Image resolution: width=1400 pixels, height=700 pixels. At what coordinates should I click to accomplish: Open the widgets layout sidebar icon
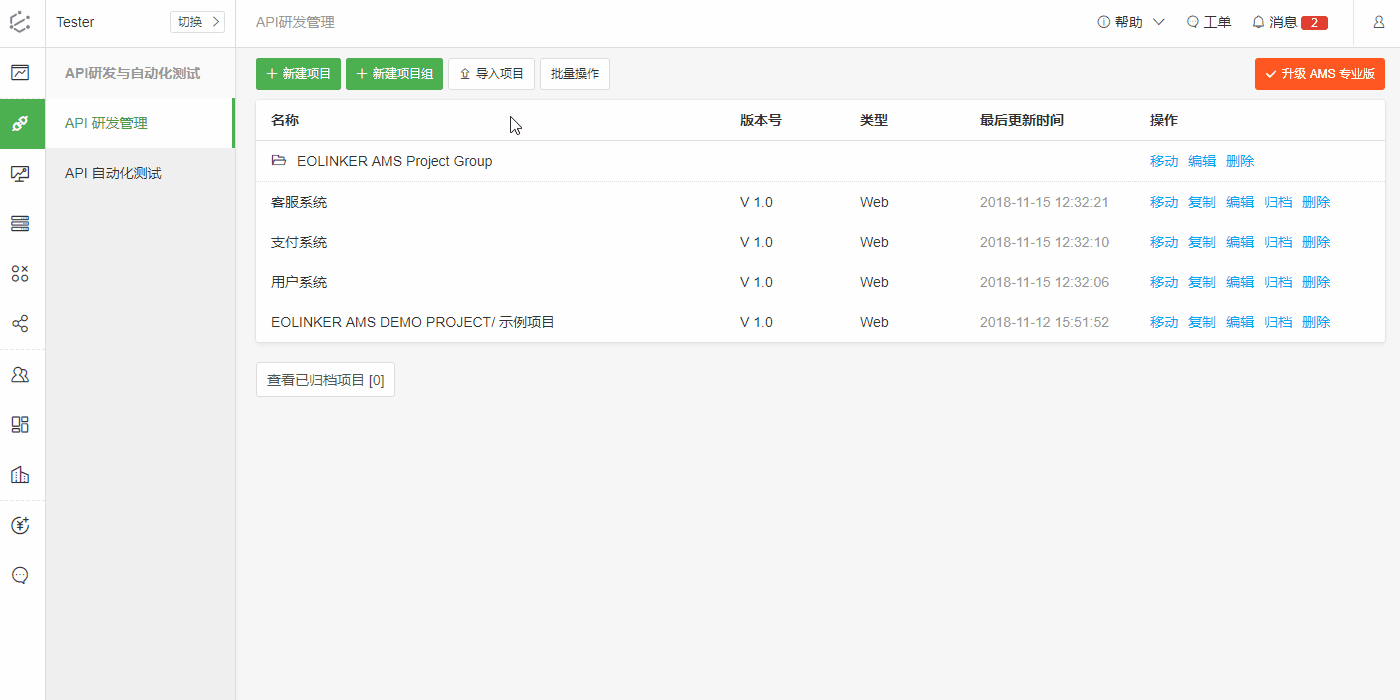[20, 425]
